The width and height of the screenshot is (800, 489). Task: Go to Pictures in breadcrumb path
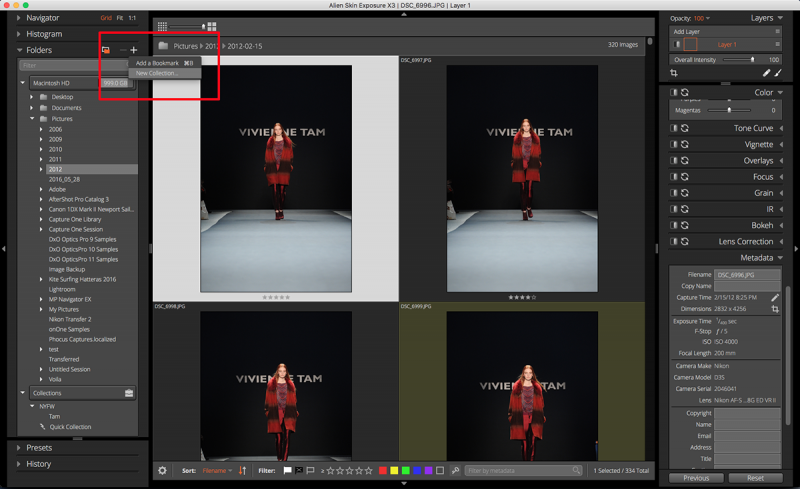pos(185,46)
